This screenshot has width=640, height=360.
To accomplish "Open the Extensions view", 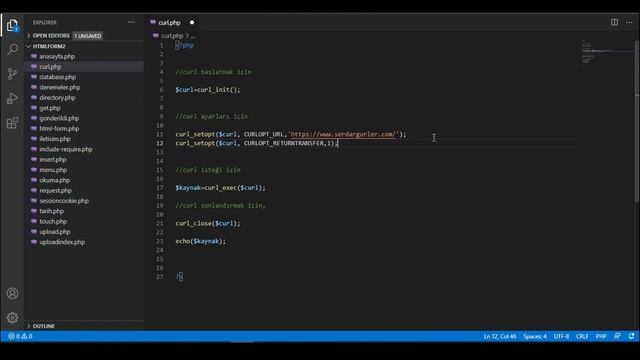I will (12, 123).
